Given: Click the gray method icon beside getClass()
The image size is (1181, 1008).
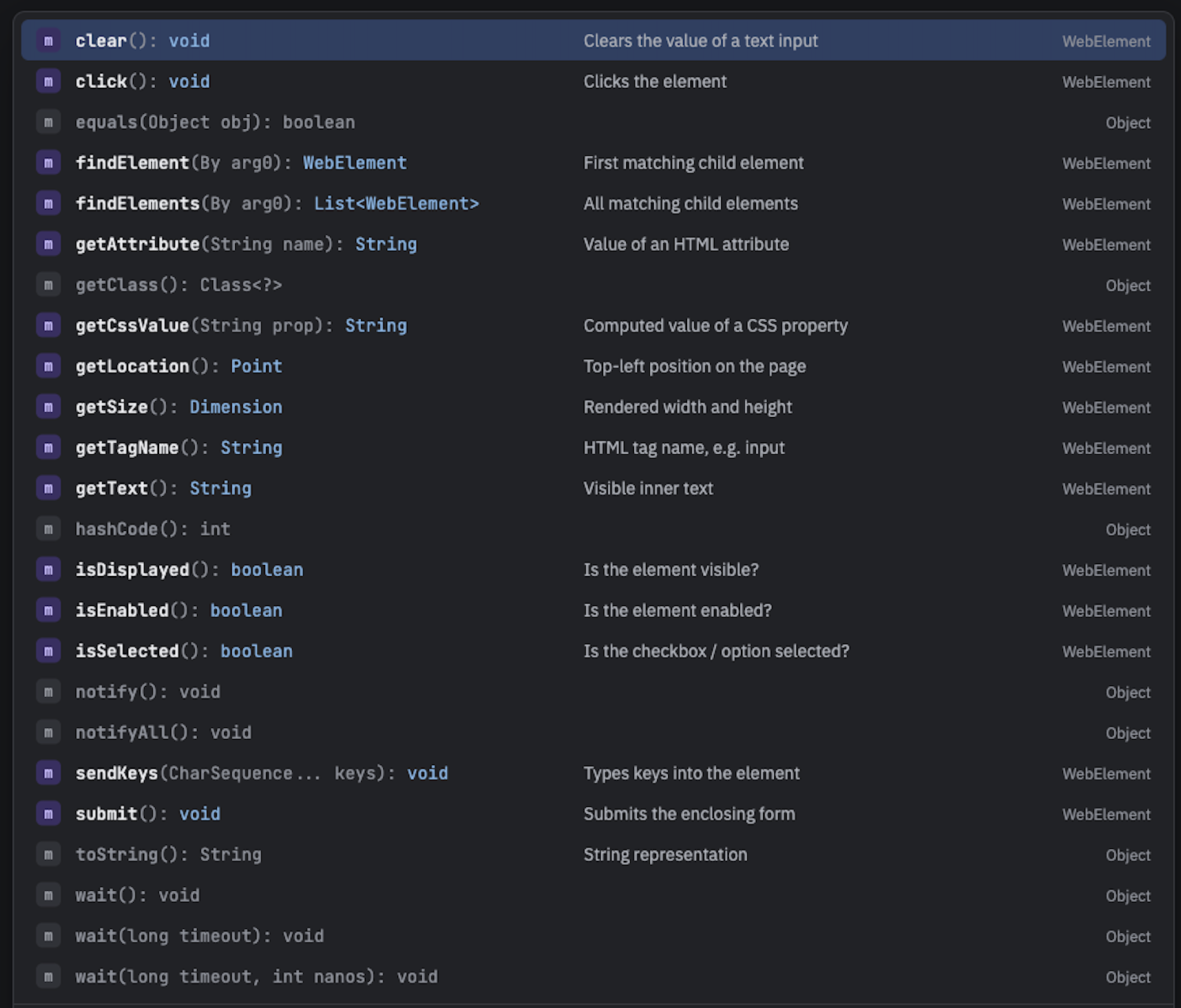Looking at the screenshot, I should click(48, 285).
